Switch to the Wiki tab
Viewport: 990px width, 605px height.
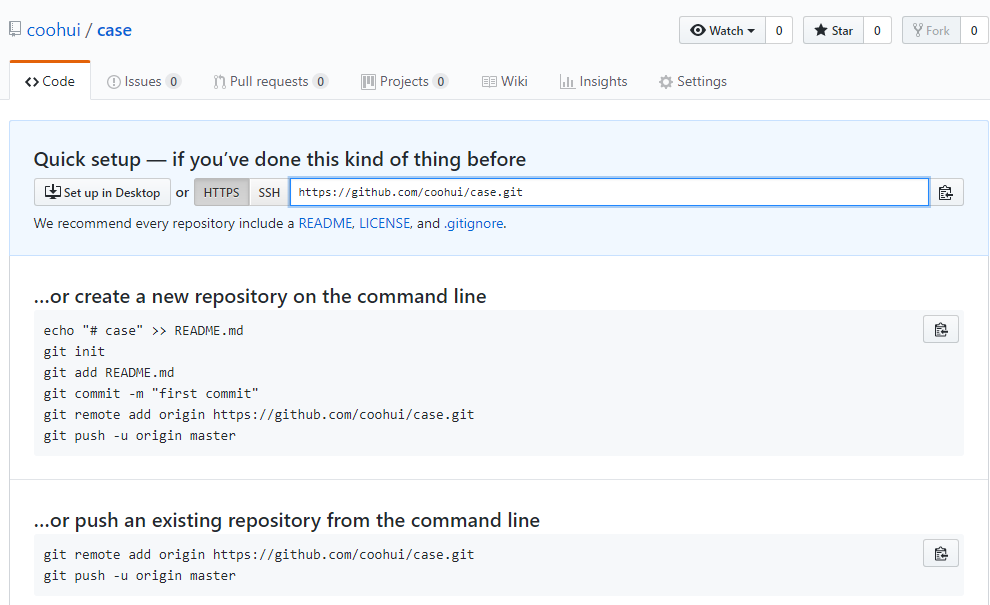point(504,81)
